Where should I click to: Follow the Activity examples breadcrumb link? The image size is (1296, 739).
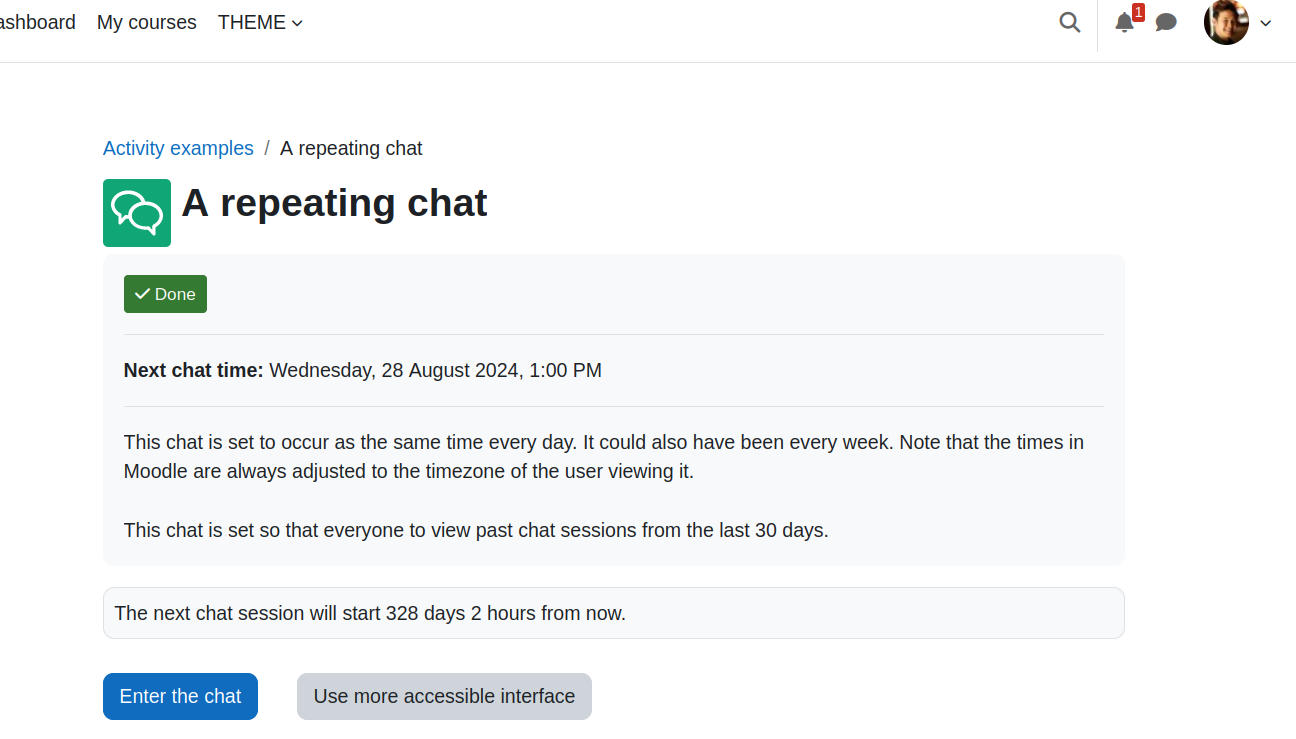(x=178, y=148)
